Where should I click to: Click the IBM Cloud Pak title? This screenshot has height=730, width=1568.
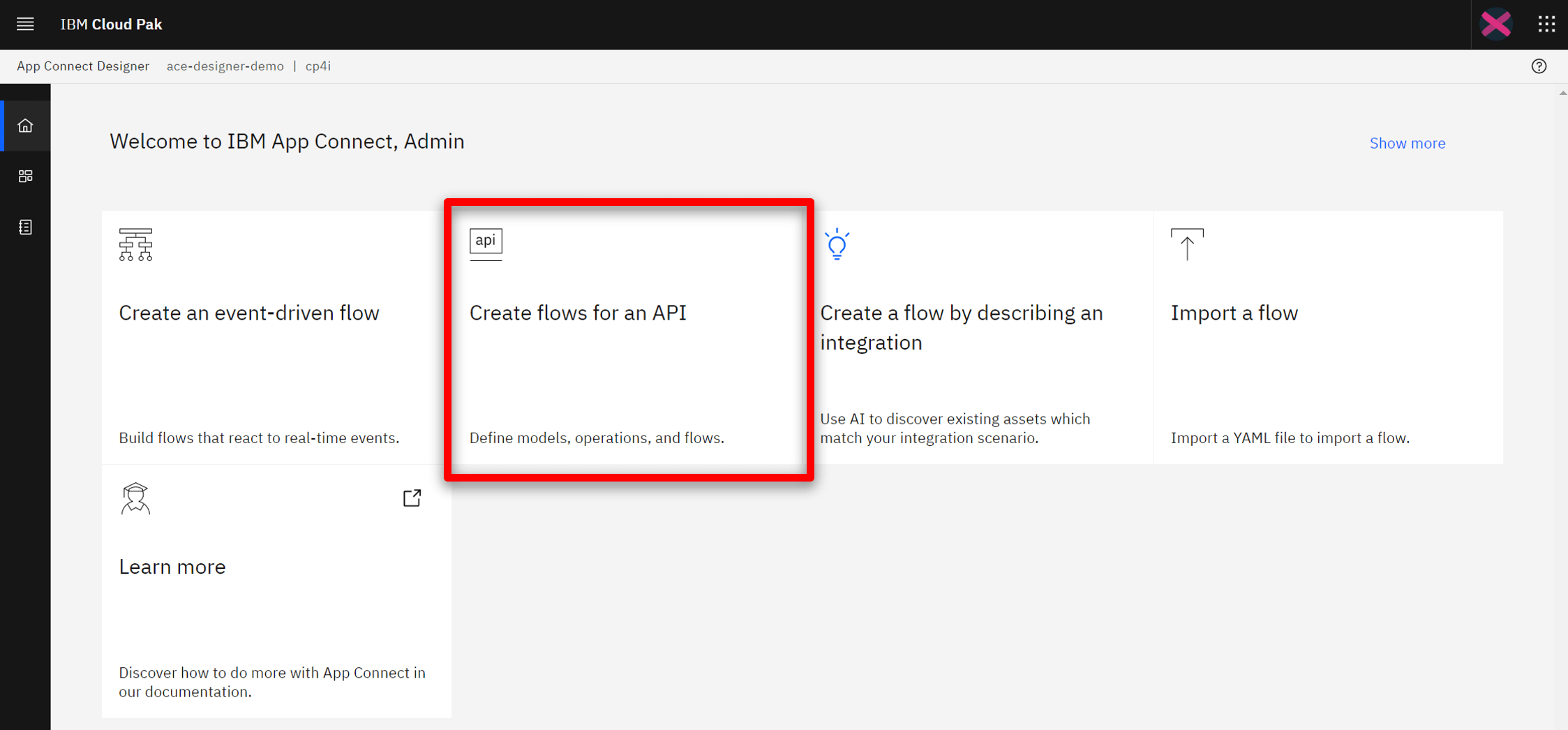(x=111, y=24)
